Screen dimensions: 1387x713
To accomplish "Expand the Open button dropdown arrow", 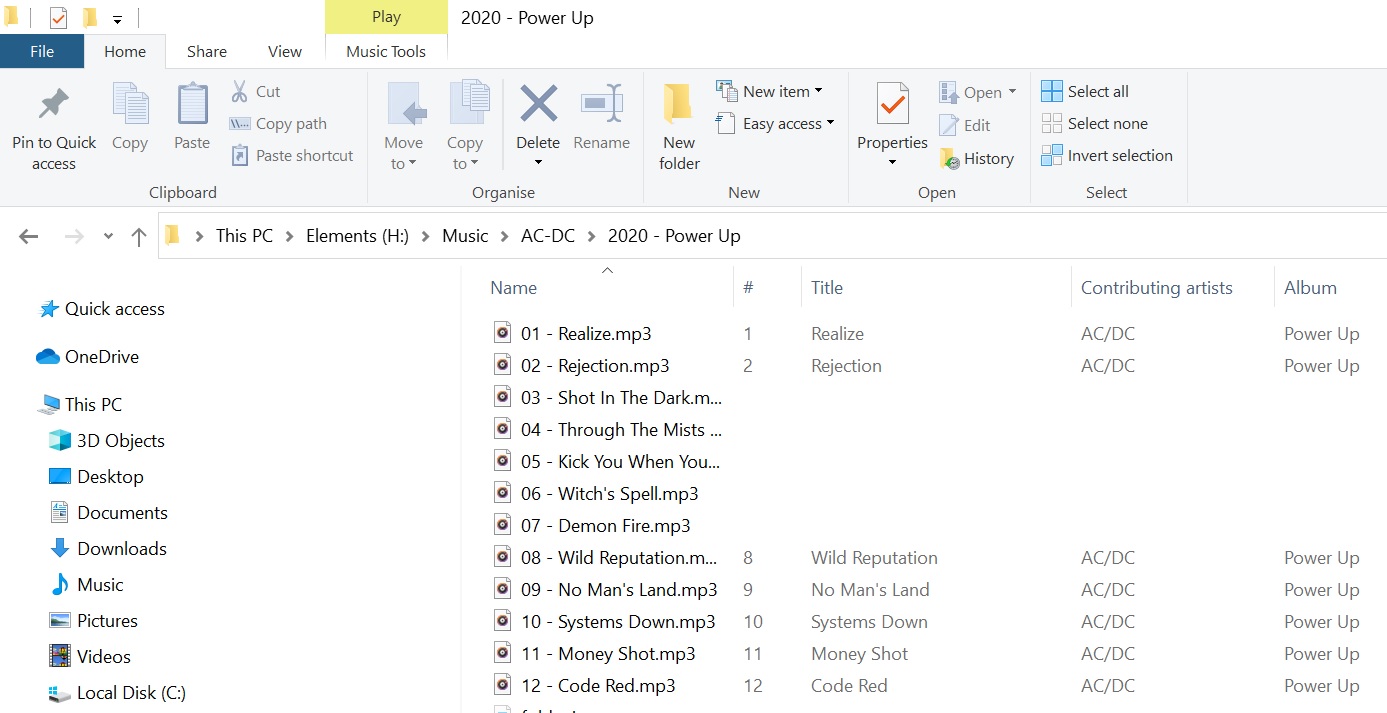I will point(1012,92).
